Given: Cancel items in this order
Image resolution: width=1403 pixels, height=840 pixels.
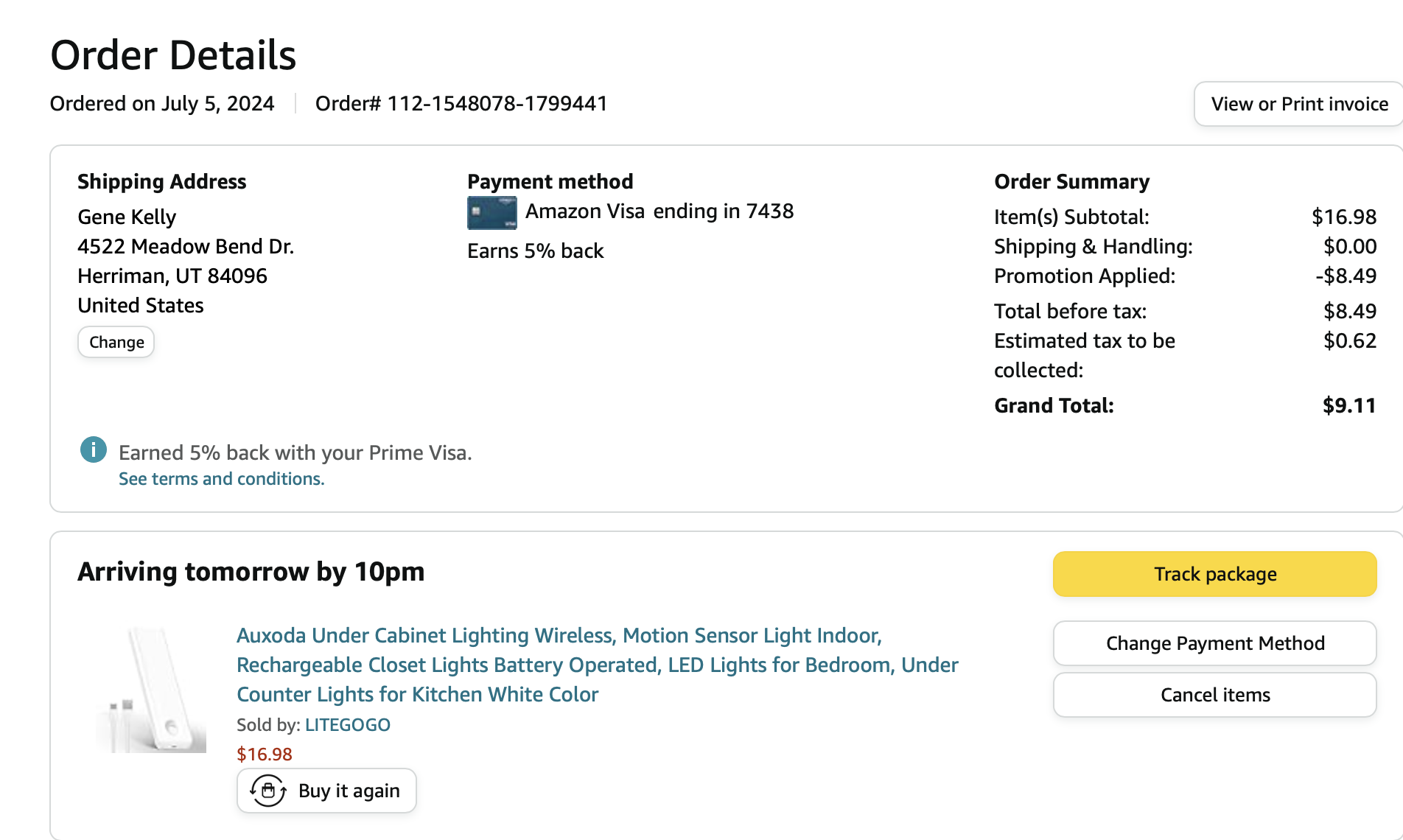Looking at the screenshot, I should [x=1214, y=695].
